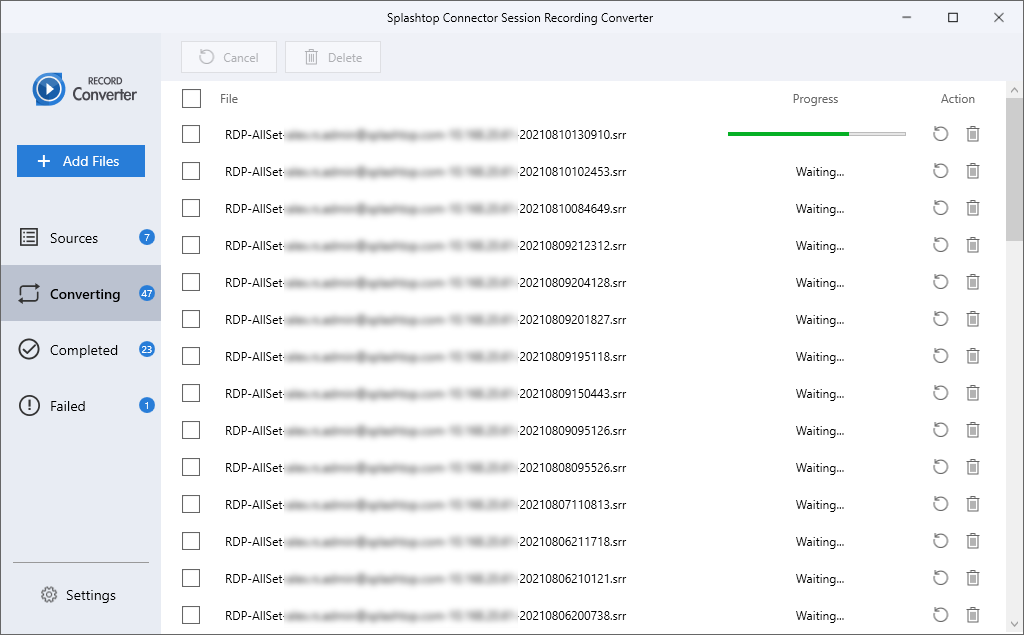Check the box for file 20210810084649.srr

[191, 208]
